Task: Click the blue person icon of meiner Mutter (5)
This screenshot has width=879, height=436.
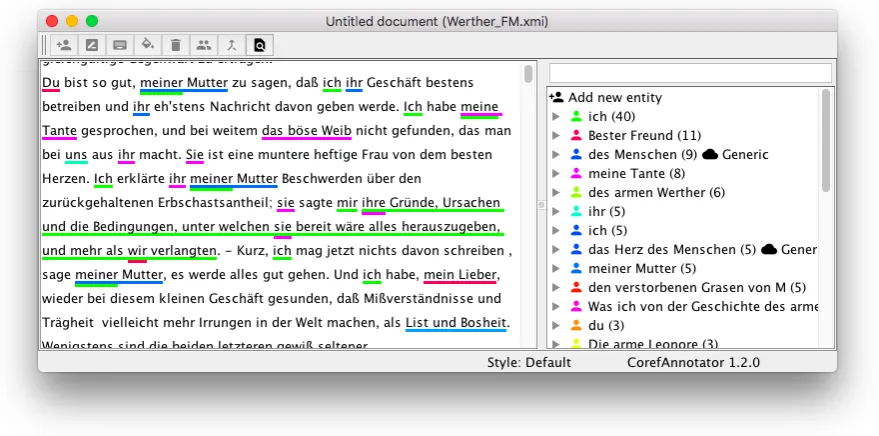Action: click(x=576, y=269)
